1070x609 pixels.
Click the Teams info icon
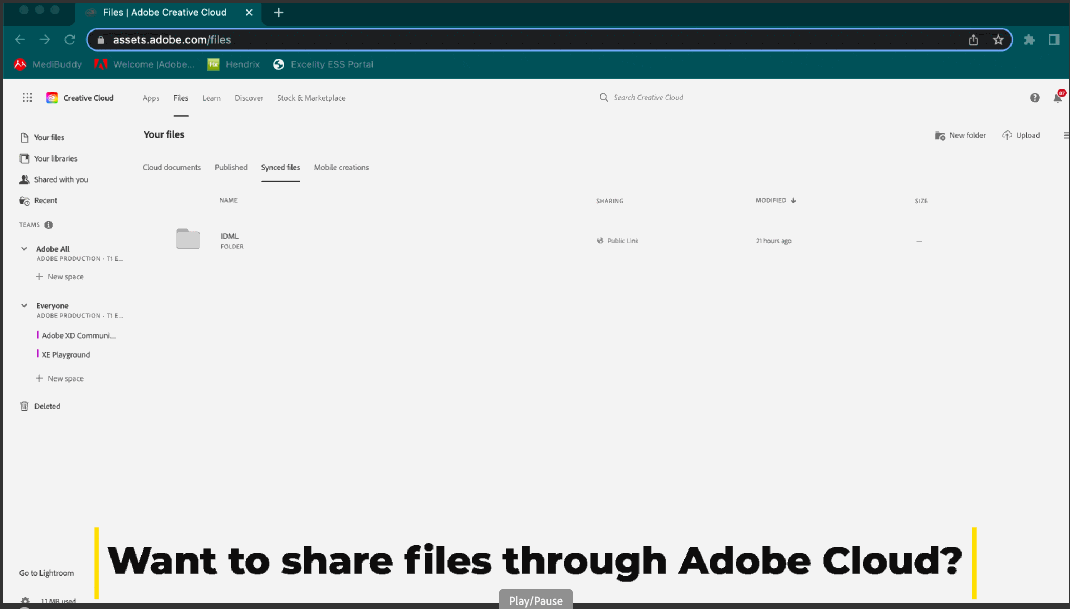click(48, 225)
